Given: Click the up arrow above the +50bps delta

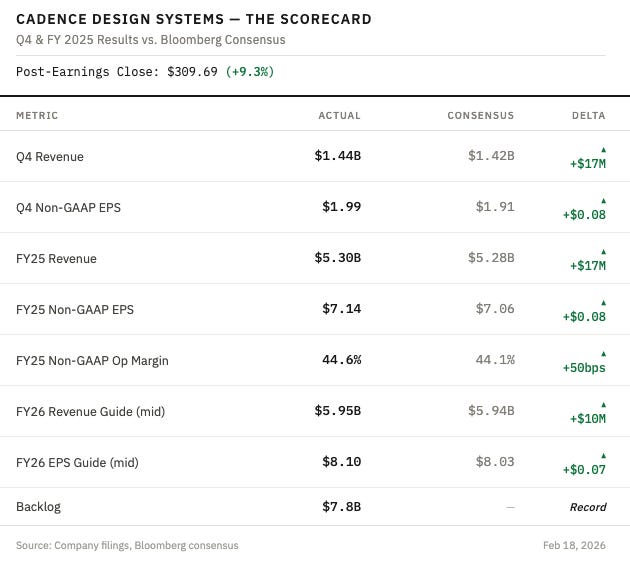Looking at the screenshot, I should (603, 353).
